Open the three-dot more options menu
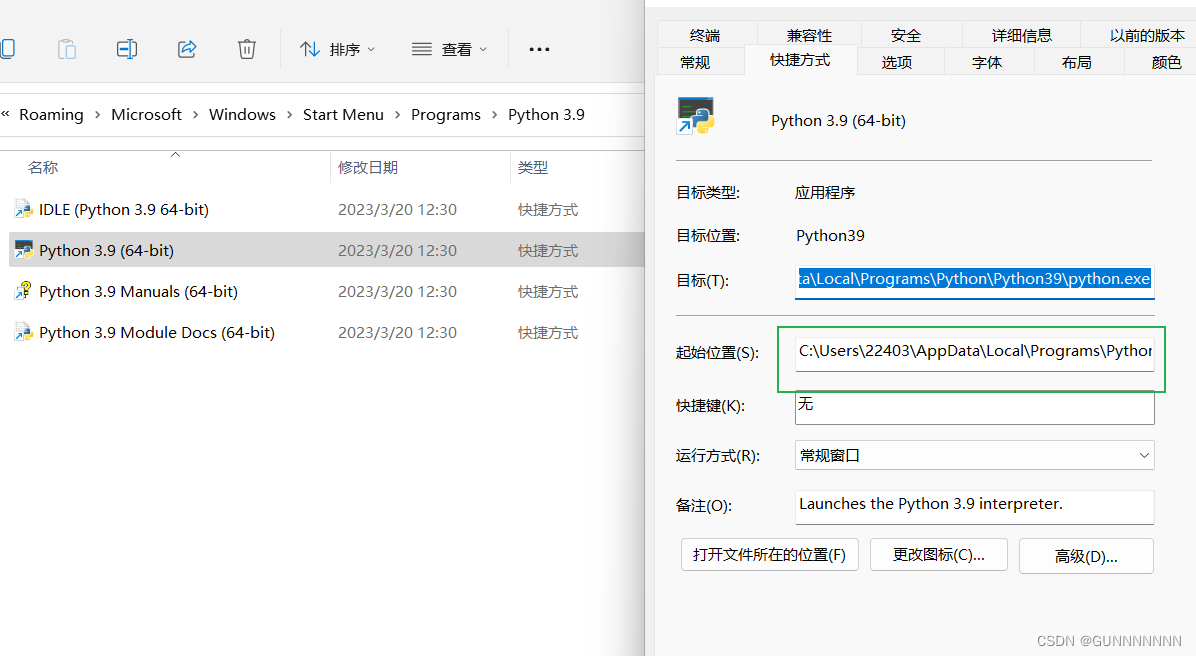Screen dimensions: 1196x656 [x=539, y=50]
